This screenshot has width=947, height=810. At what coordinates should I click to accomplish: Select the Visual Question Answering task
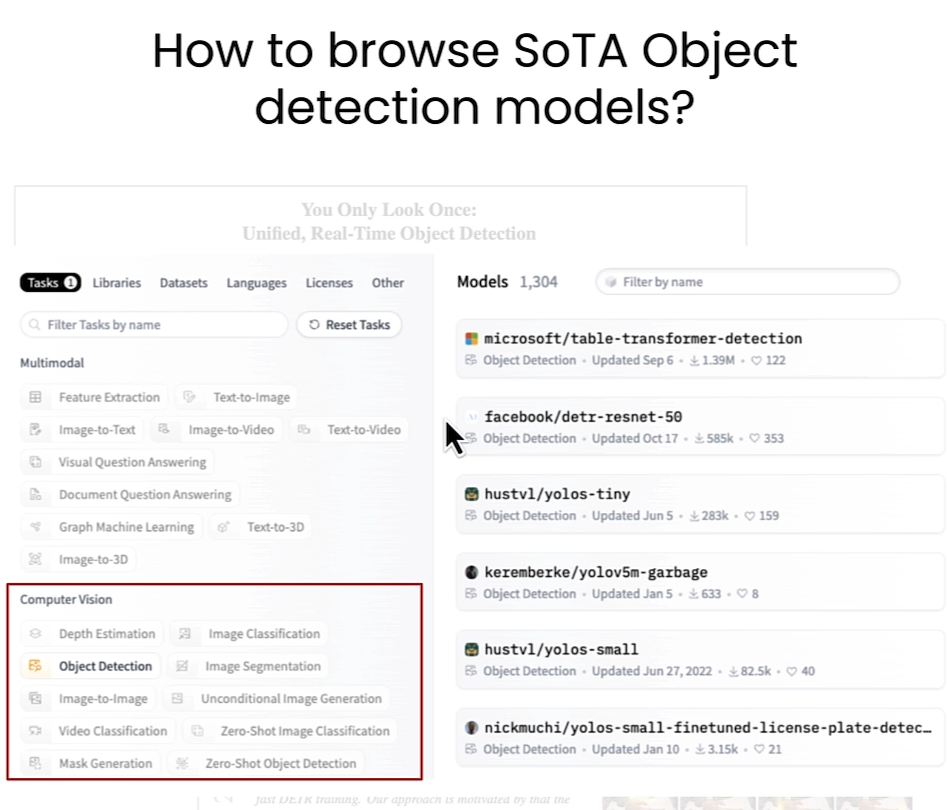click(x=117, y=463)
